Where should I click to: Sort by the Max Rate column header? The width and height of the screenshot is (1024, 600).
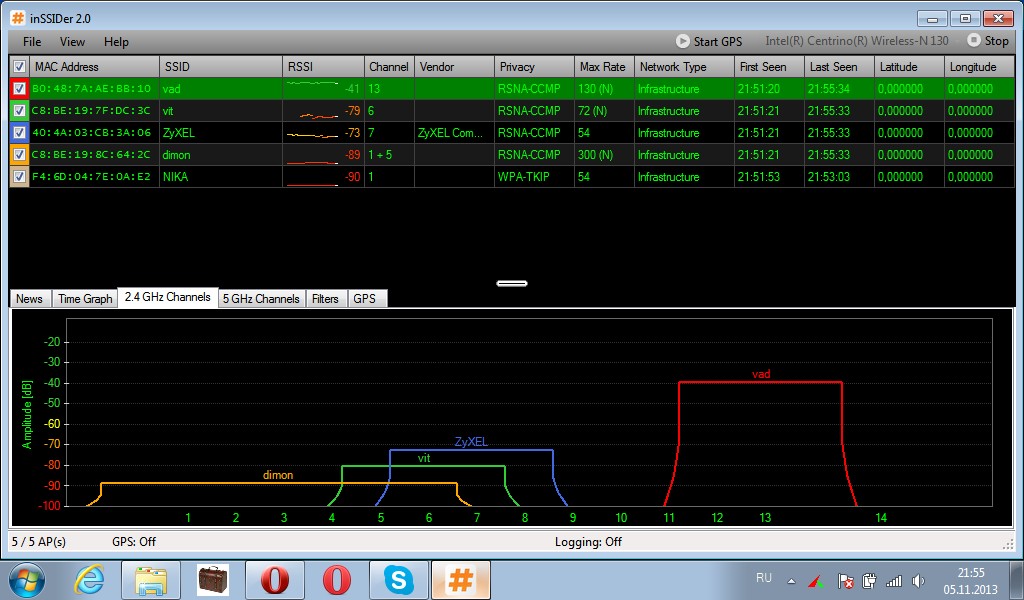click(604, 67)
